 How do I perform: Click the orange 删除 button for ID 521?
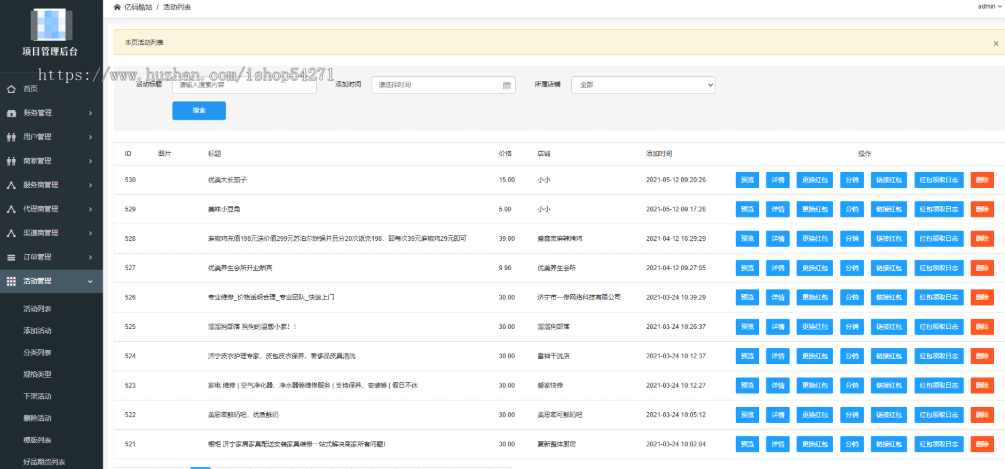(983, 444)
